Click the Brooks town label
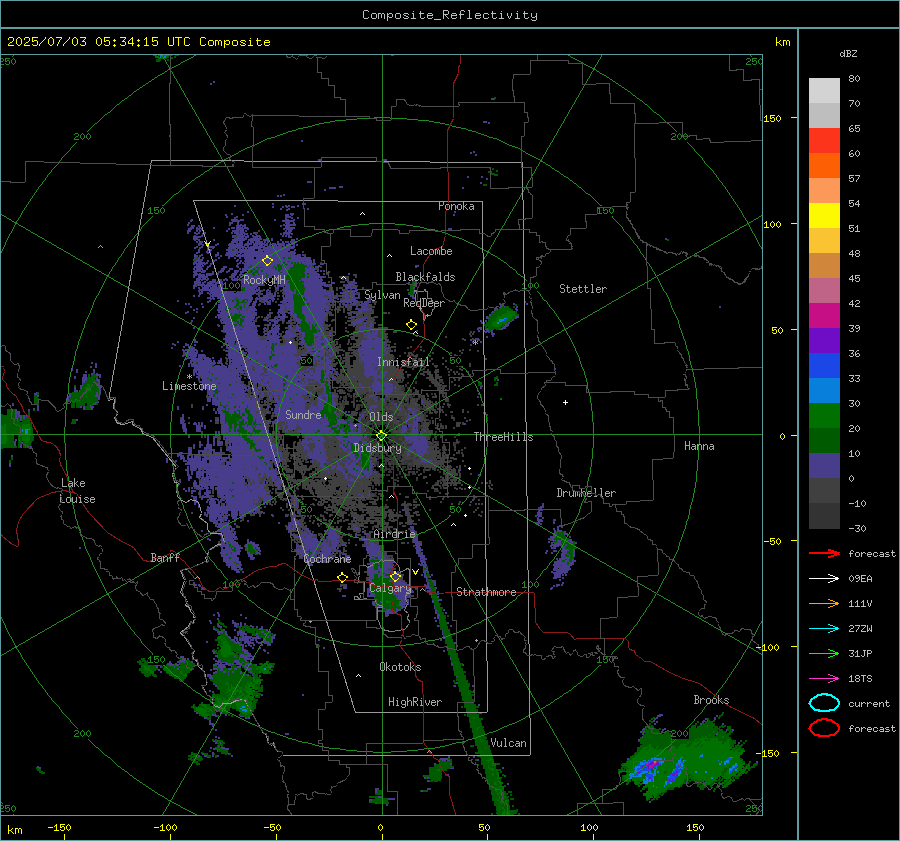The image size is (900, 841). pyautogui.click(x=711, y=700)
